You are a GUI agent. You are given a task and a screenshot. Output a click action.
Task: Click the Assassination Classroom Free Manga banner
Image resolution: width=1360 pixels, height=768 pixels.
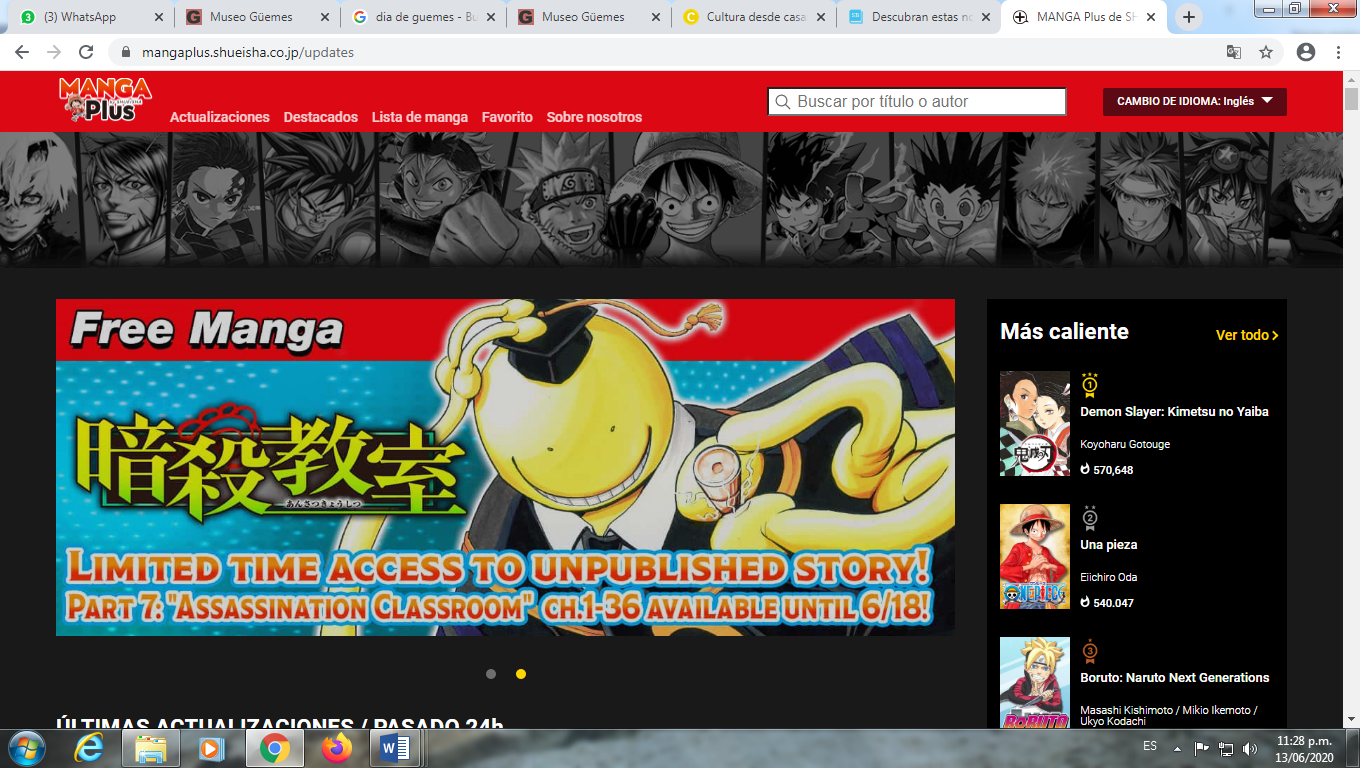(x=505, y=467)
